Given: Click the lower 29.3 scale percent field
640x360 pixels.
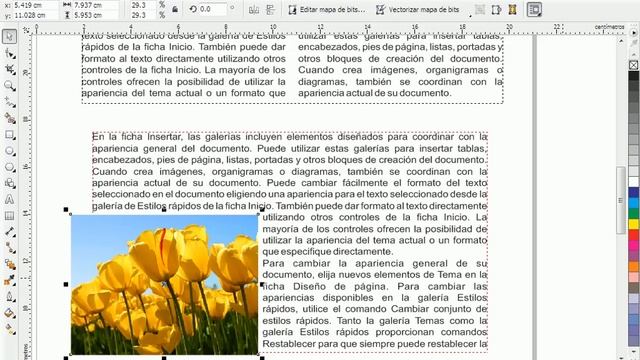Looking at the screenshot, I should [143, 15].
